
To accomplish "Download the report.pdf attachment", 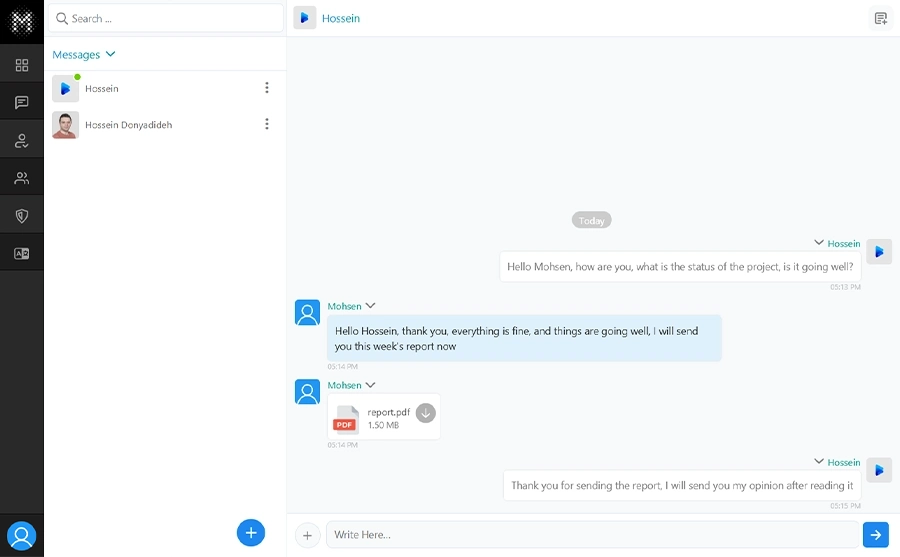I will point(426,413).
